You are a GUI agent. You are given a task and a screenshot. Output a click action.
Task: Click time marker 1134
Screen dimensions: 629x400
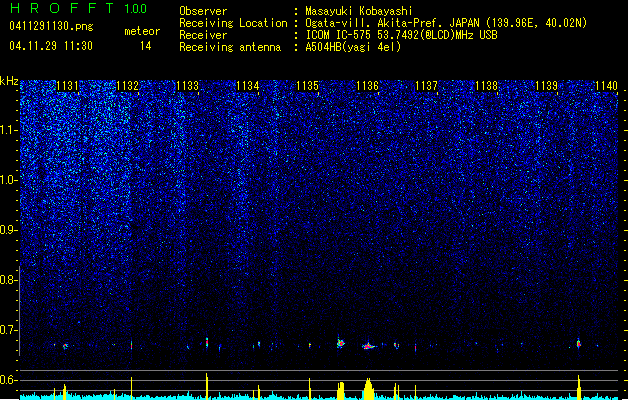(248, 86)
